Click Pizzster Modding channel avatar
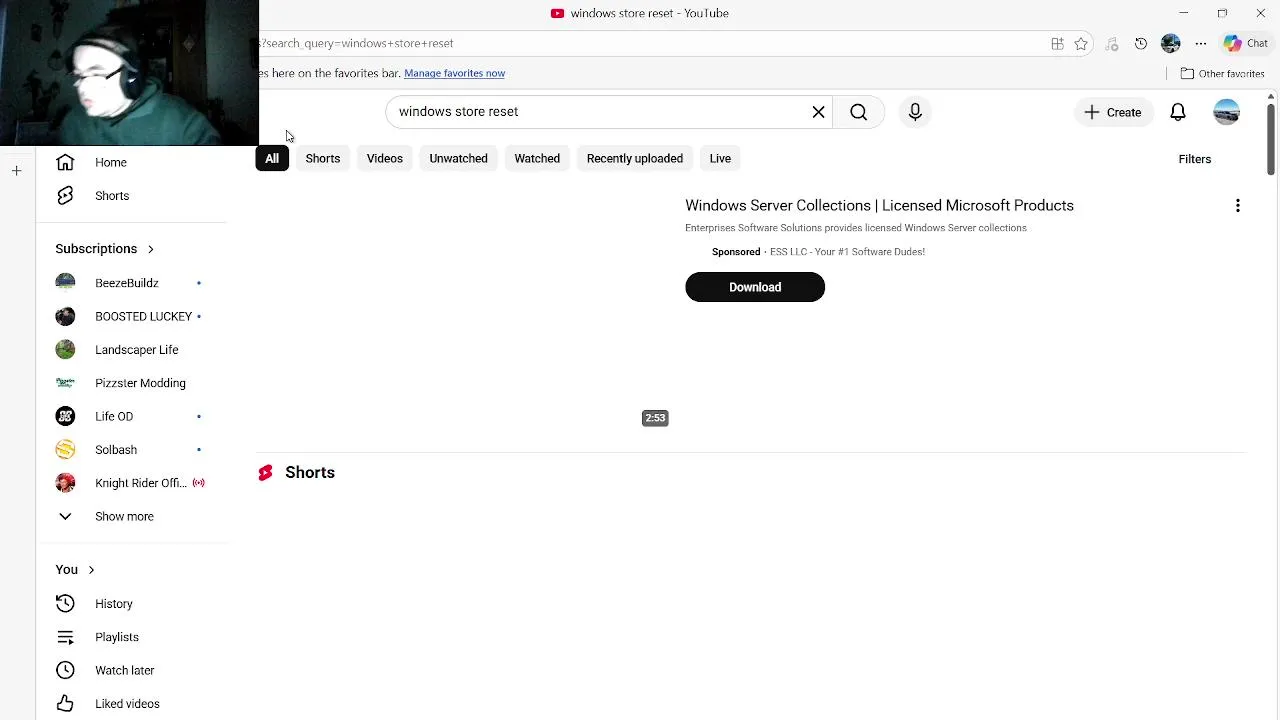Viewport: 1280px width, 720px height. 65,383
